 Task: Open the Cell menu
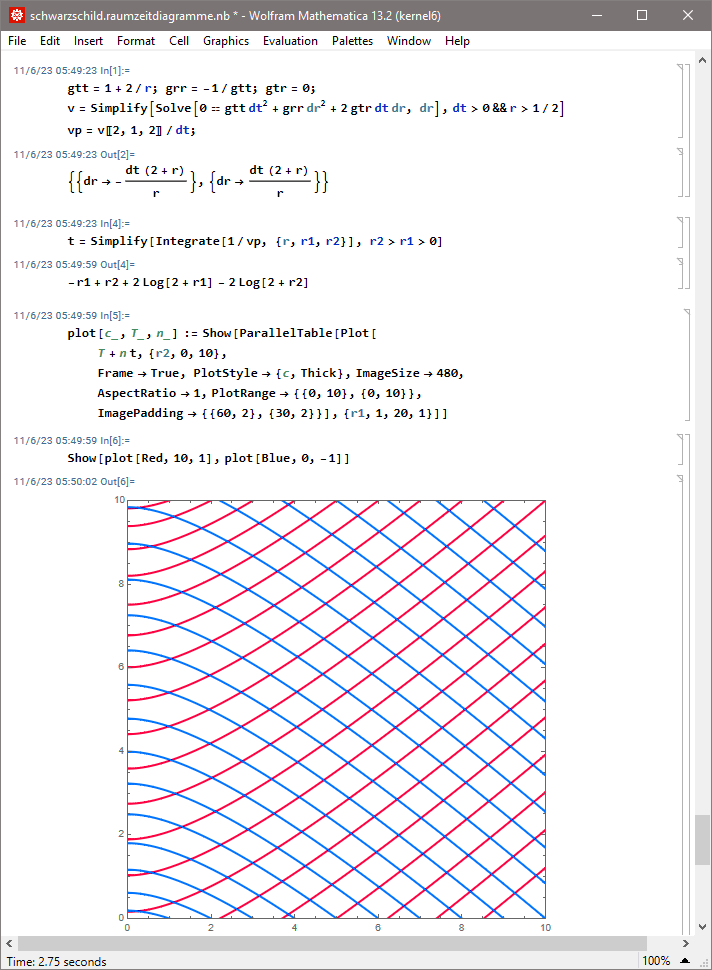click(179, 41)
